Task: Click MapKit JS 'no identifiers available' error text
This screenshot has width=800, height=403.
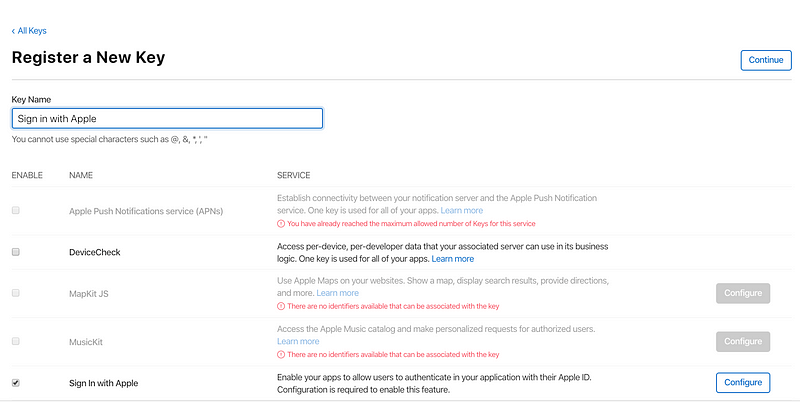Action: (x=393, y=306)
